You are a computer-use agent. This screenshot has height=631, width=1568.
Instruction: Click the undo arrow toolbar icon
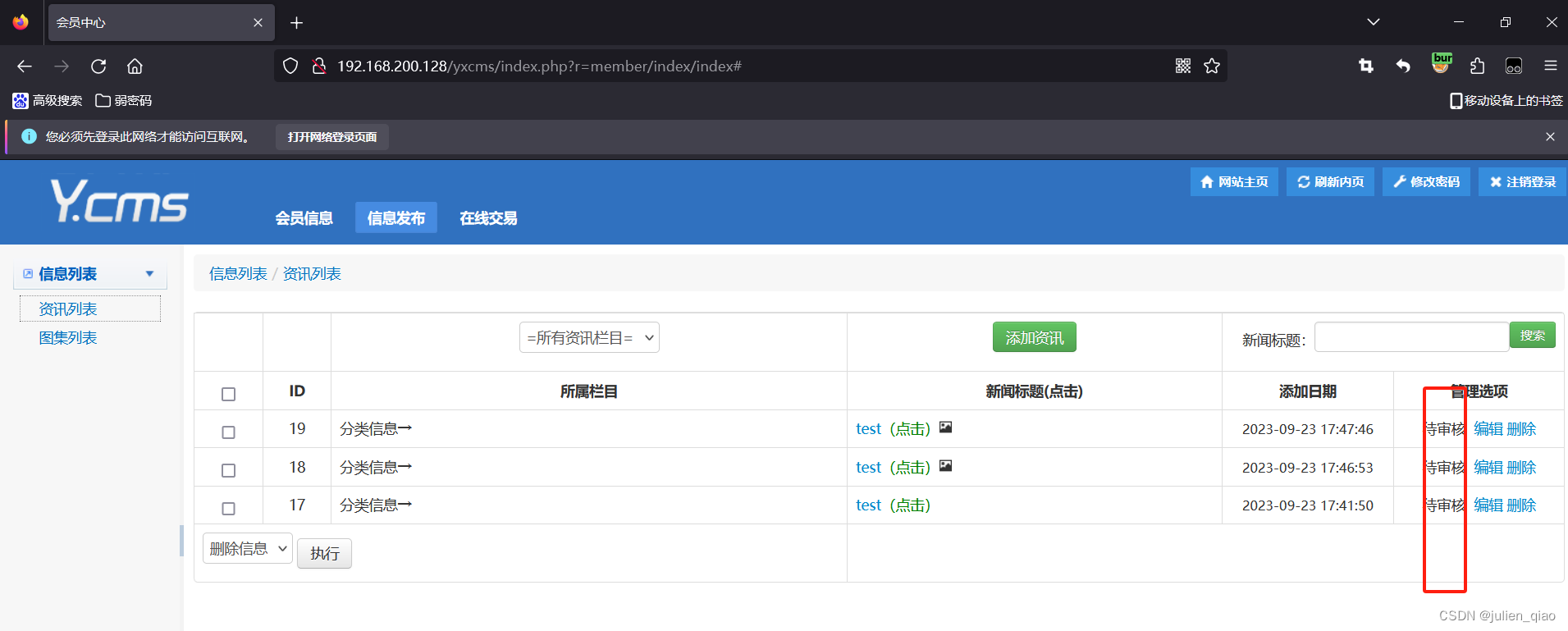1403,66
